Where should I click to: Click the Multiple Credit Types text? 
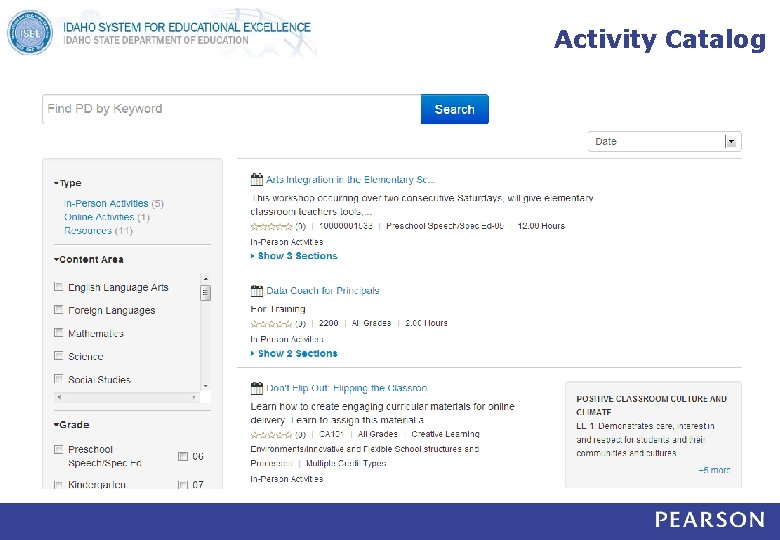[x=346, y=463]
